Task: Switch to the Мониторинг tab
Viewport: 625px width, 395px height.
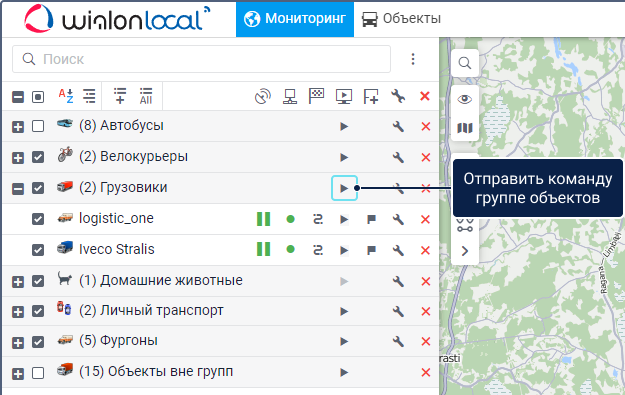Action: pos(295,19)
